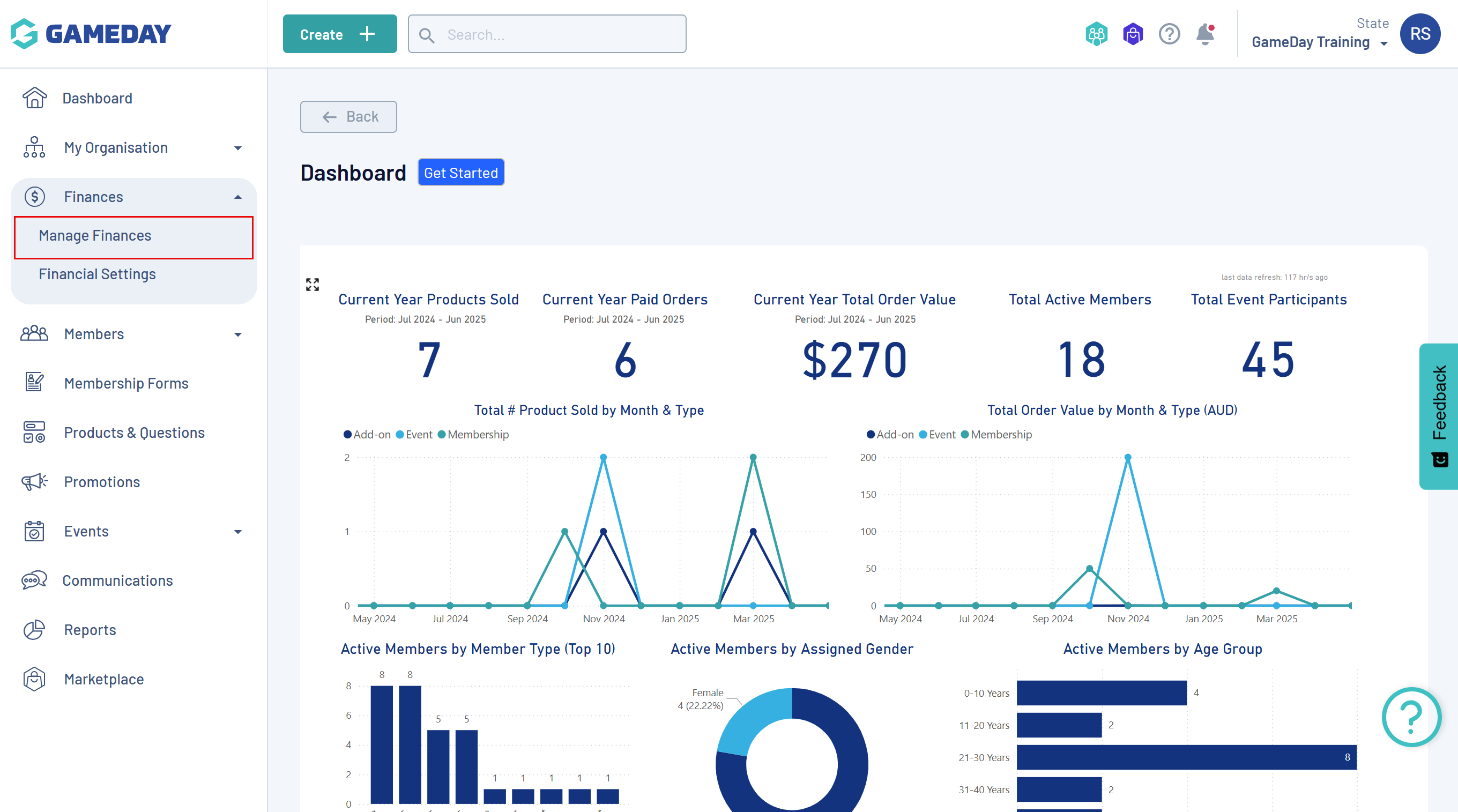Click the teal community hexagon icon in header
Screen dimensions: 1458x812
1096,34
